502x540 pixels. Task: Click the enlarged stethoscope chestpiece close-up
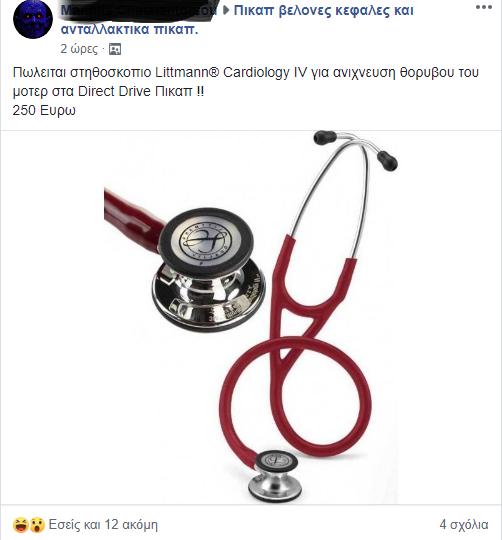pyautogui.click(x=209, y=269)
